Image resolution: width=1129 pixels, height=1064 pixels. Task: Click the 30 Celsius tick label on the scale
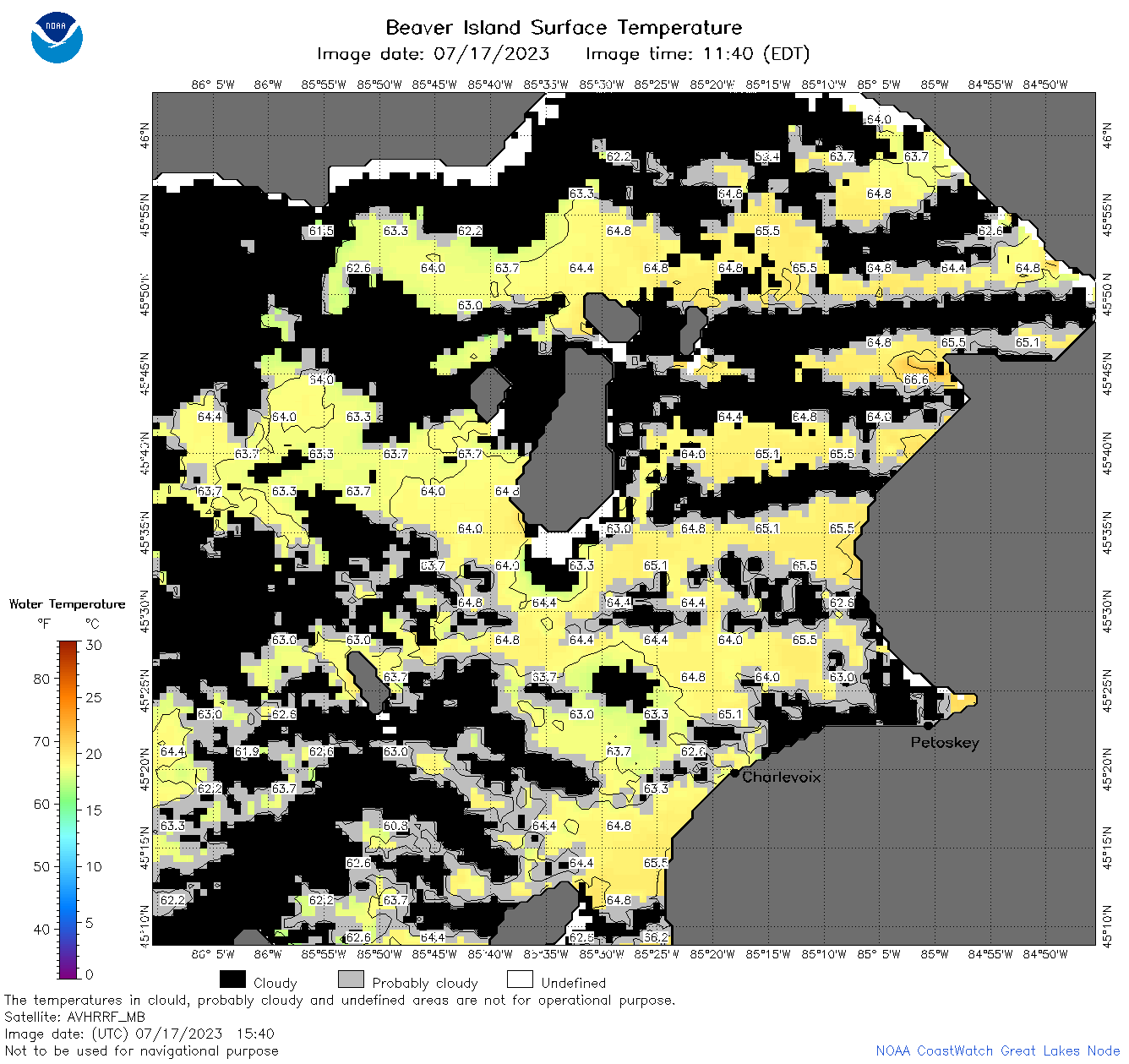pyautogui.click(x=94, y=645)
